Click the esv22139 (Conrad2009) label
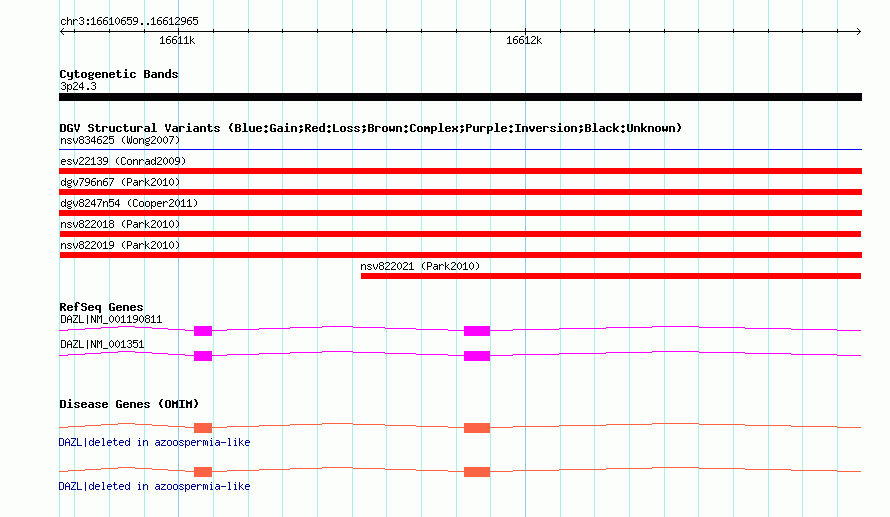 (x=123, y=161)
